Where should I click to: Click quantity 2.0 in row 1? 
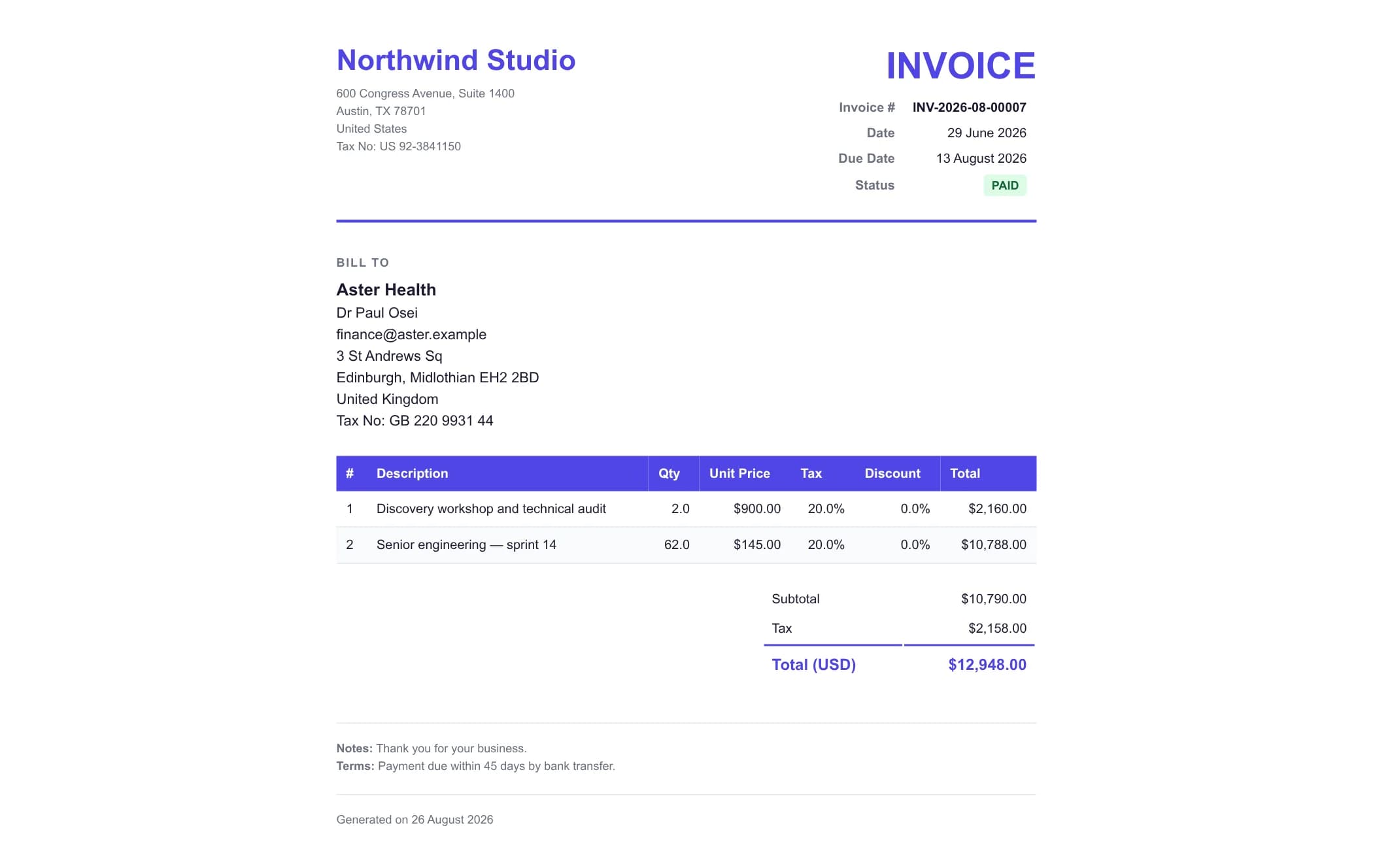tap(680, 509)
